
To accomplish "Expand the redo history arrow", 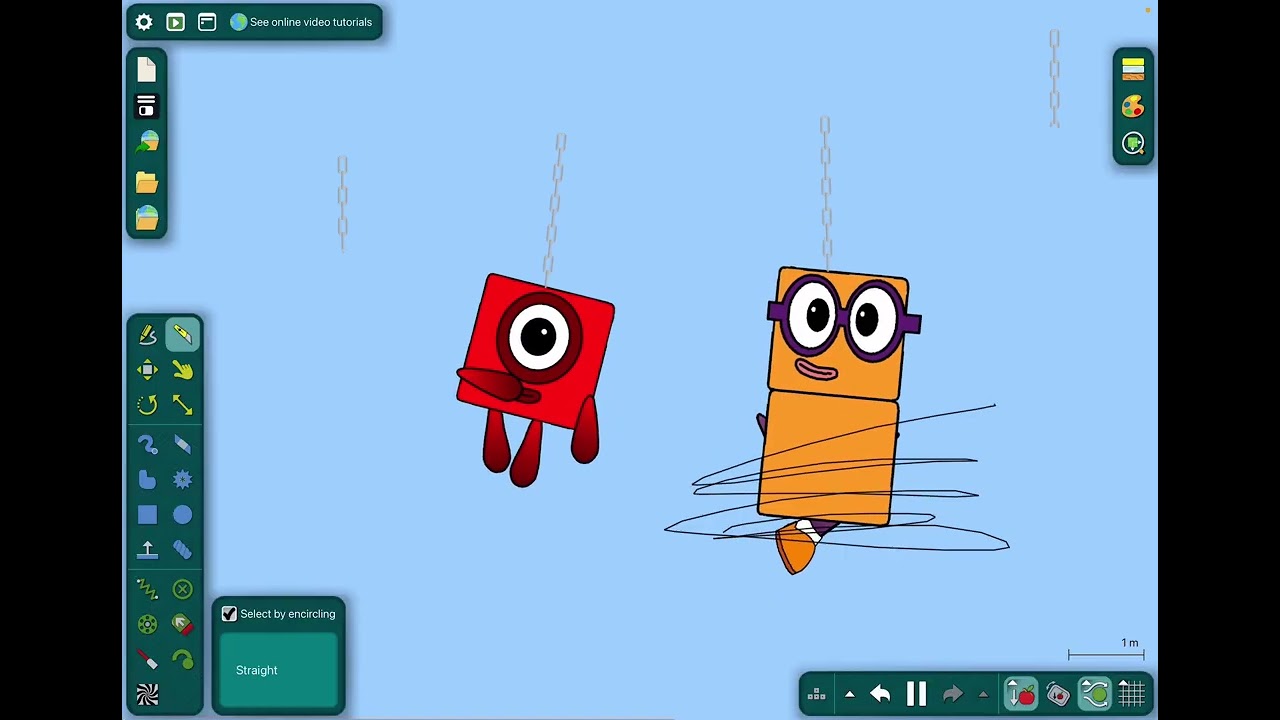I will coord(983,694).
